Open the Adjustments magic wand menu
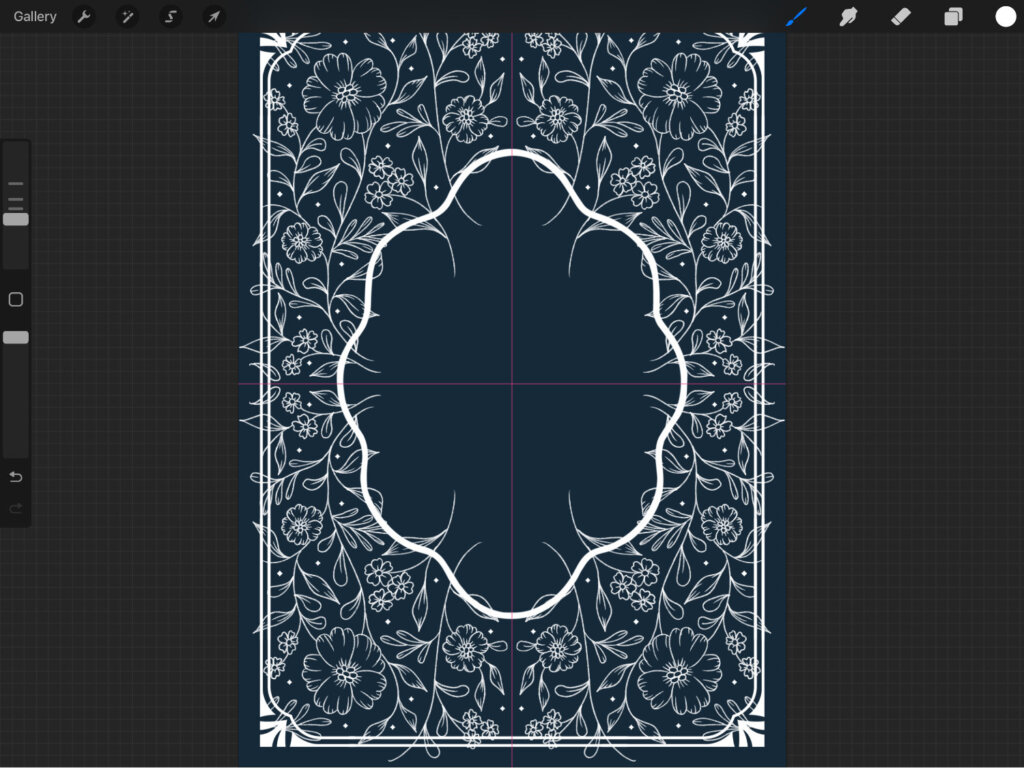This screenshot has width=1024, height=768. pos(127,16)
